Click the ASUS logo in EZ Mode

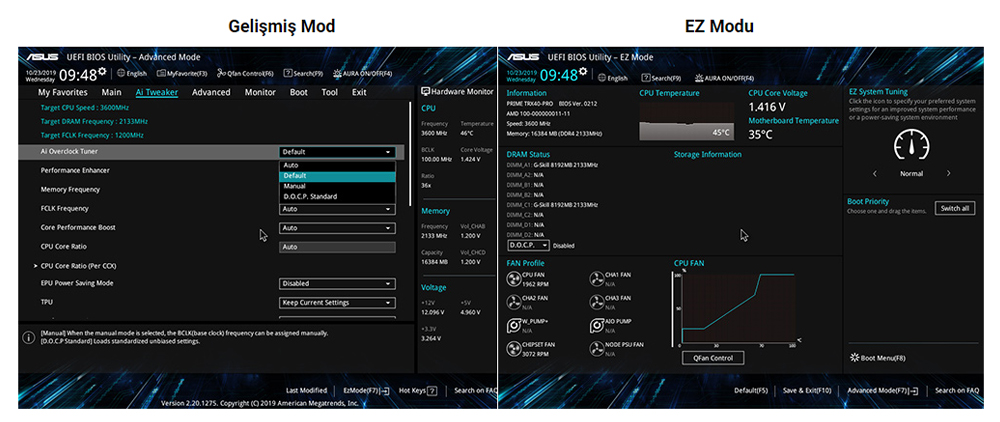(x=522, y=57)
